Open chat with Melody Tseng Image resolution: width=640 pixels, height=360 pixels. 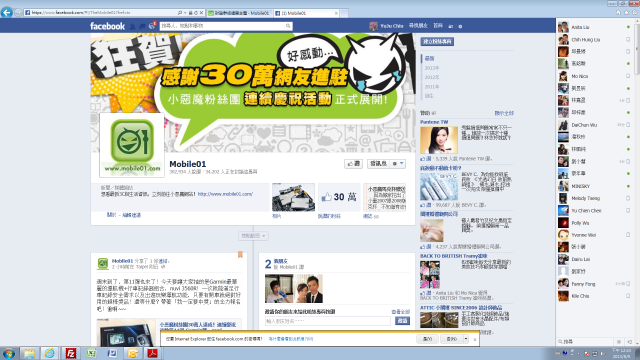tap(594, 198)
